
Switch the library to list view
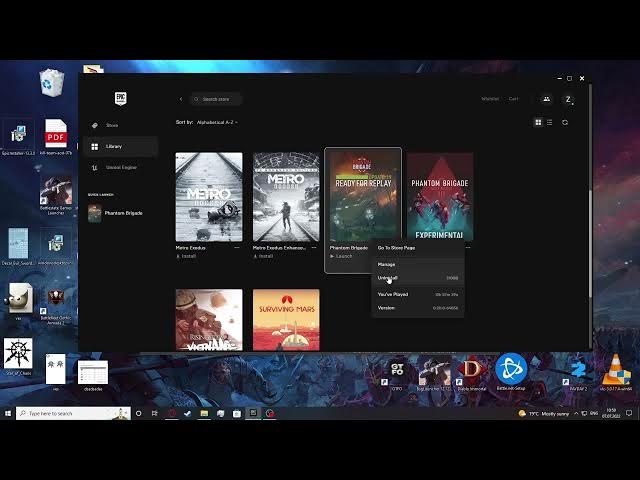tap(549, 122)
